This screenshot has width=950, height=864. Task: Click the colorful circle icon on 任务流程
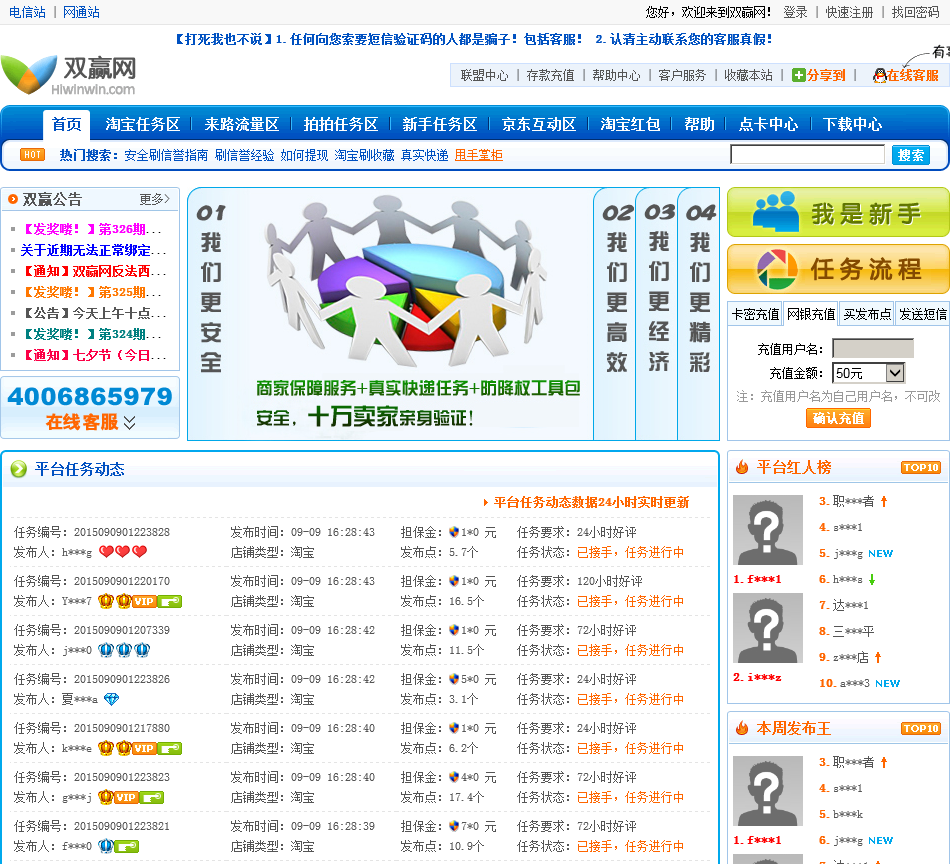777,269
